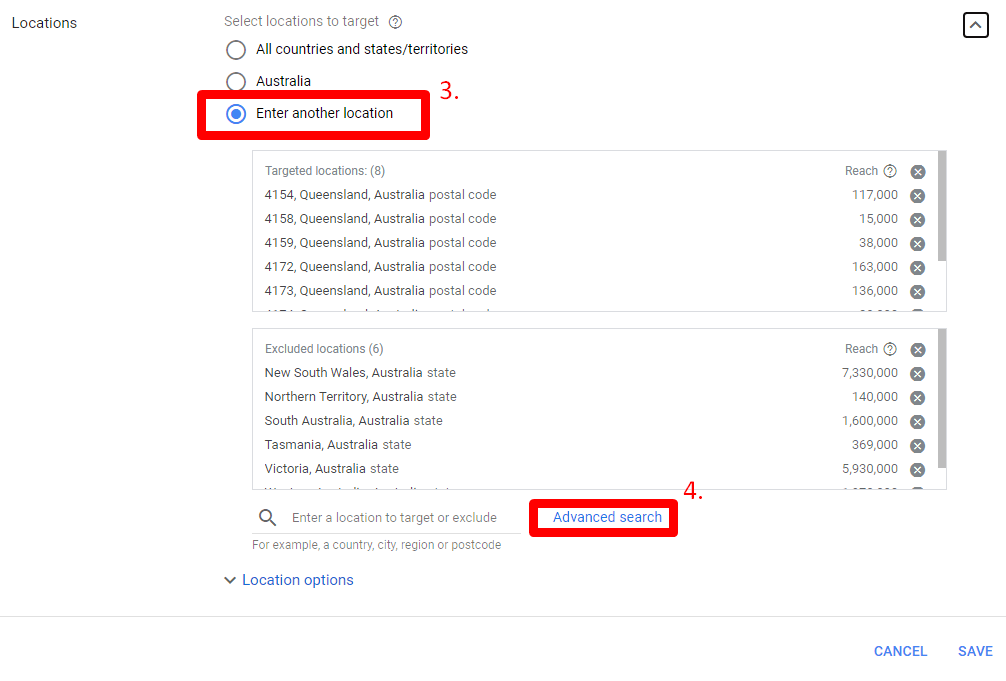Collapse the Locations section panel

pyautogui.click(x=975, y=24)
